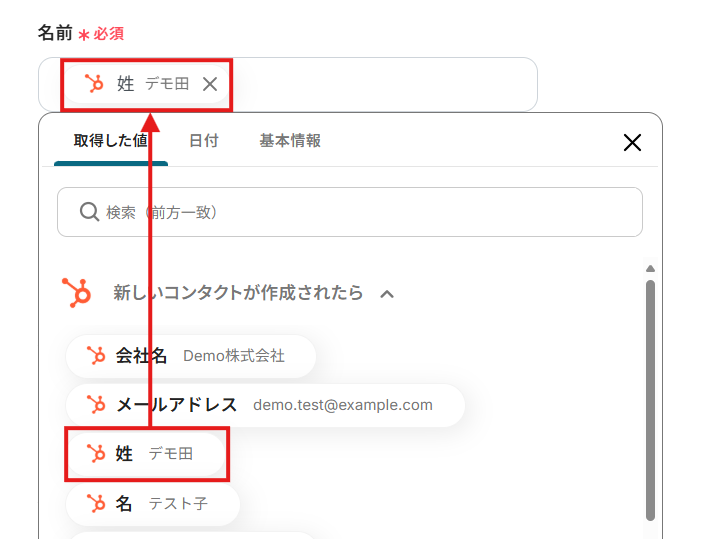The width and height of the screenshot is (705, 539).
Task: Click HubSpot icon on メールアドレス row
Action: click(96, 405)
